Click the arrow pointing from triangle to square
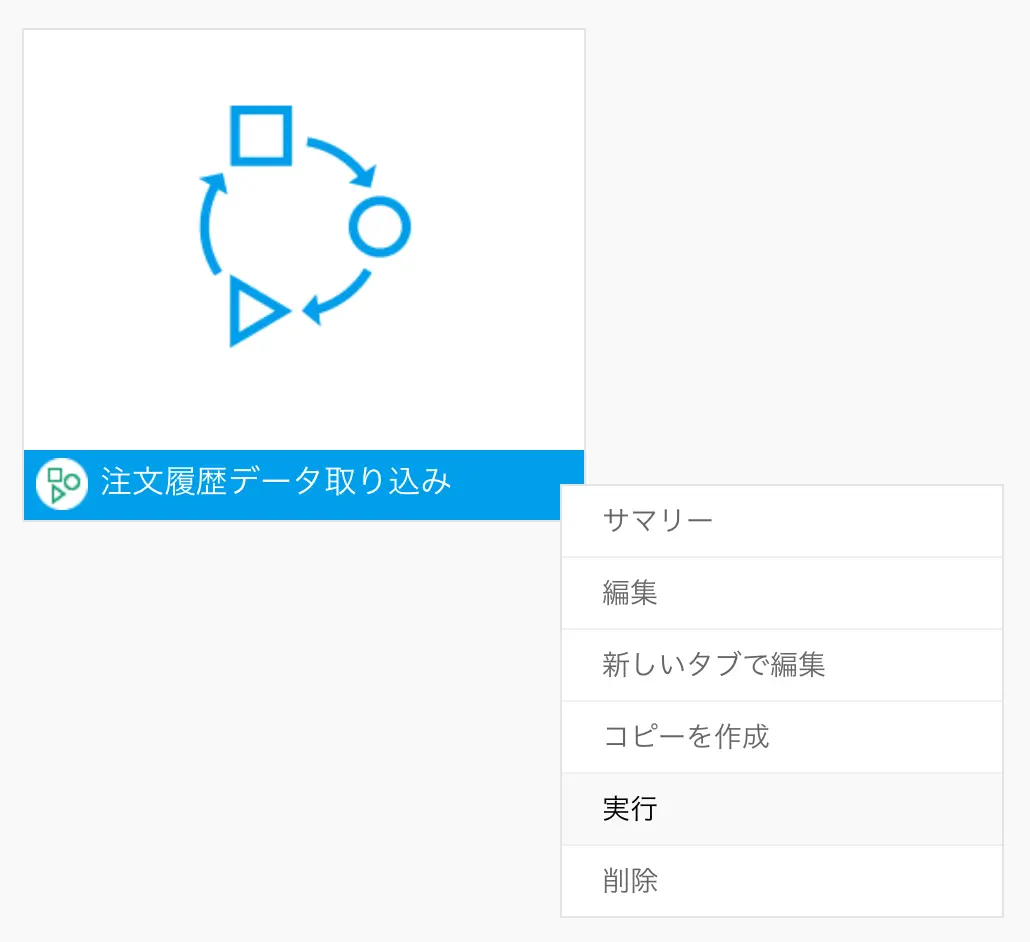Viewport: 1030px width, 942px height. (x=208, y=222)
